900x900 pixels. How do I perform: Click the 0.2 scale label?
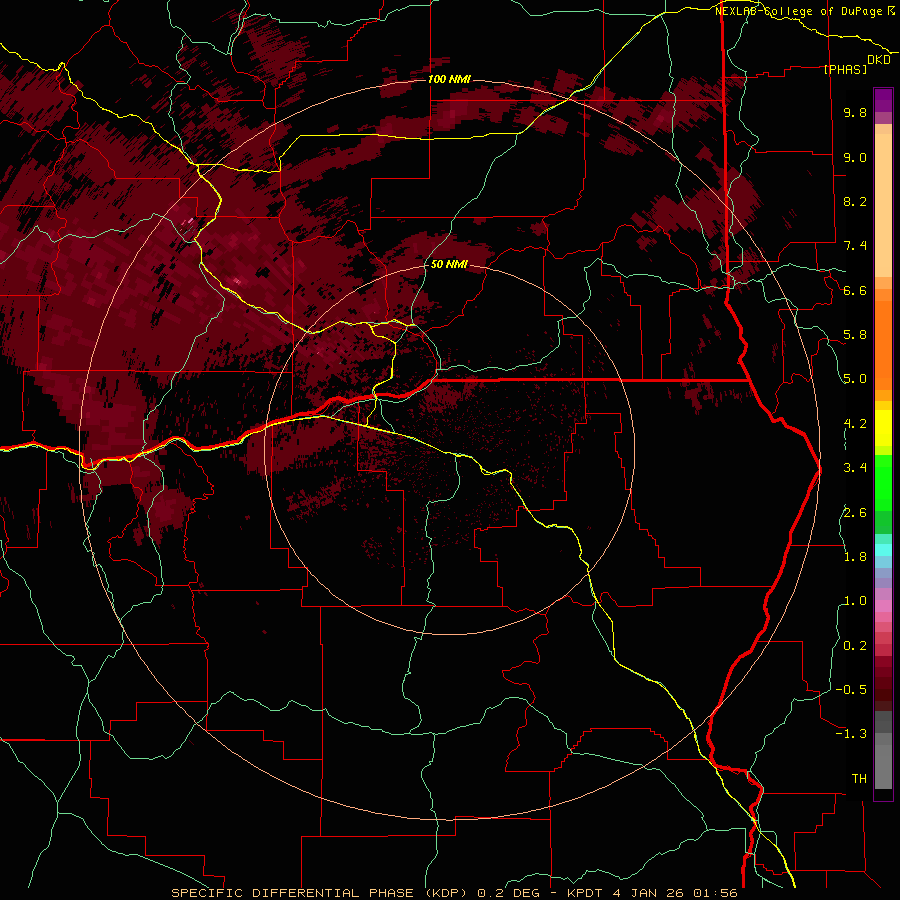tap(855, 646)
